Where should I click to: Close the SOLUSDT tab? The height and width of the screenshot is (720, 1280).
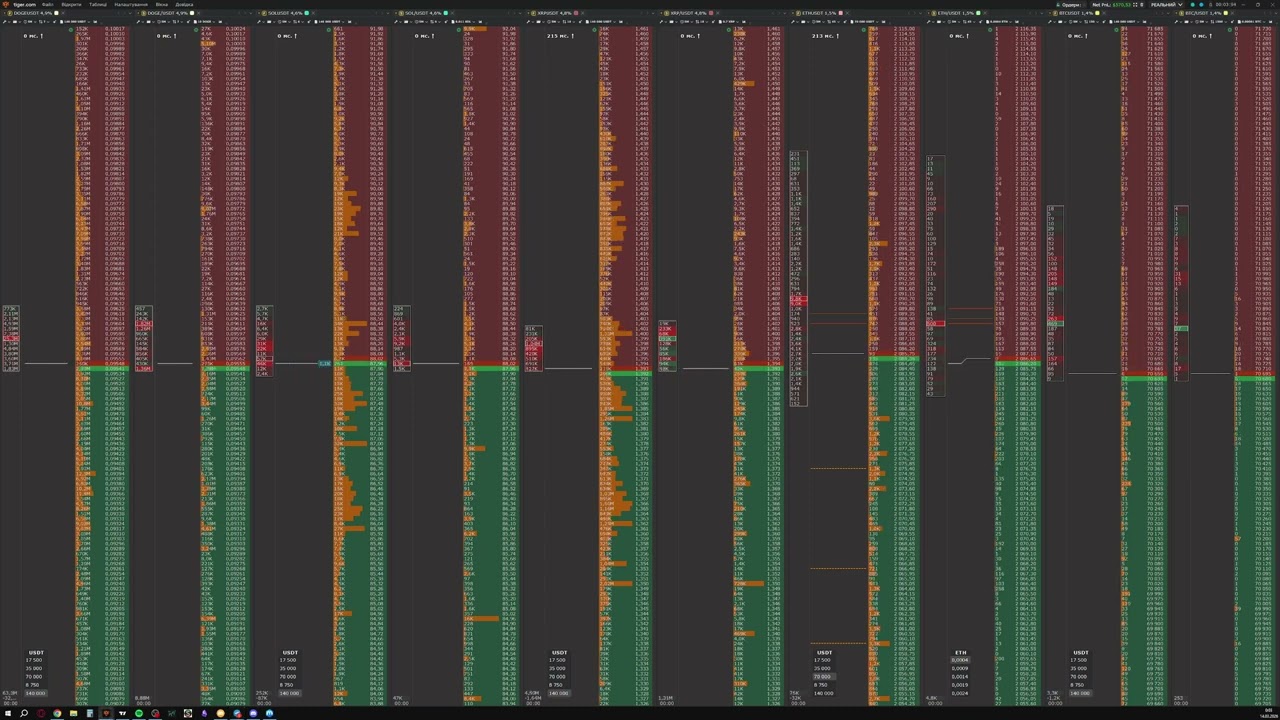313,13
